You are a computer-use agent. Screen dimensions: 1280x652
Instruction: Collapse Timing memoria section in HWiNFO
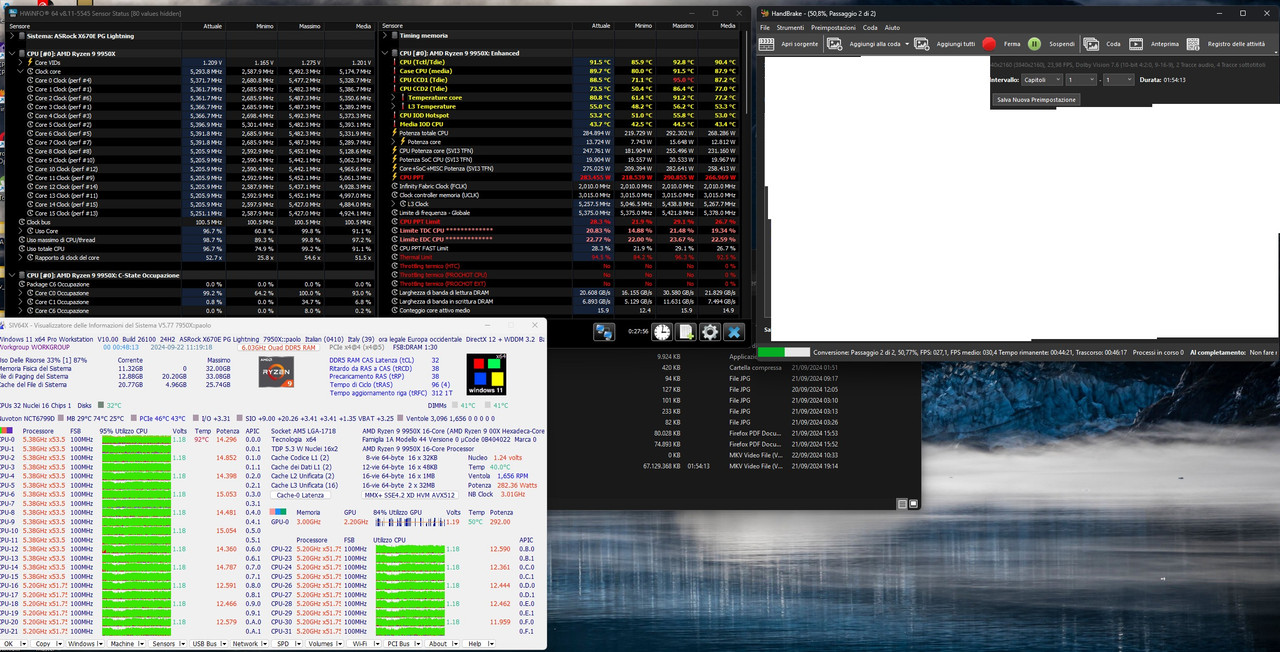pos(384,35)
